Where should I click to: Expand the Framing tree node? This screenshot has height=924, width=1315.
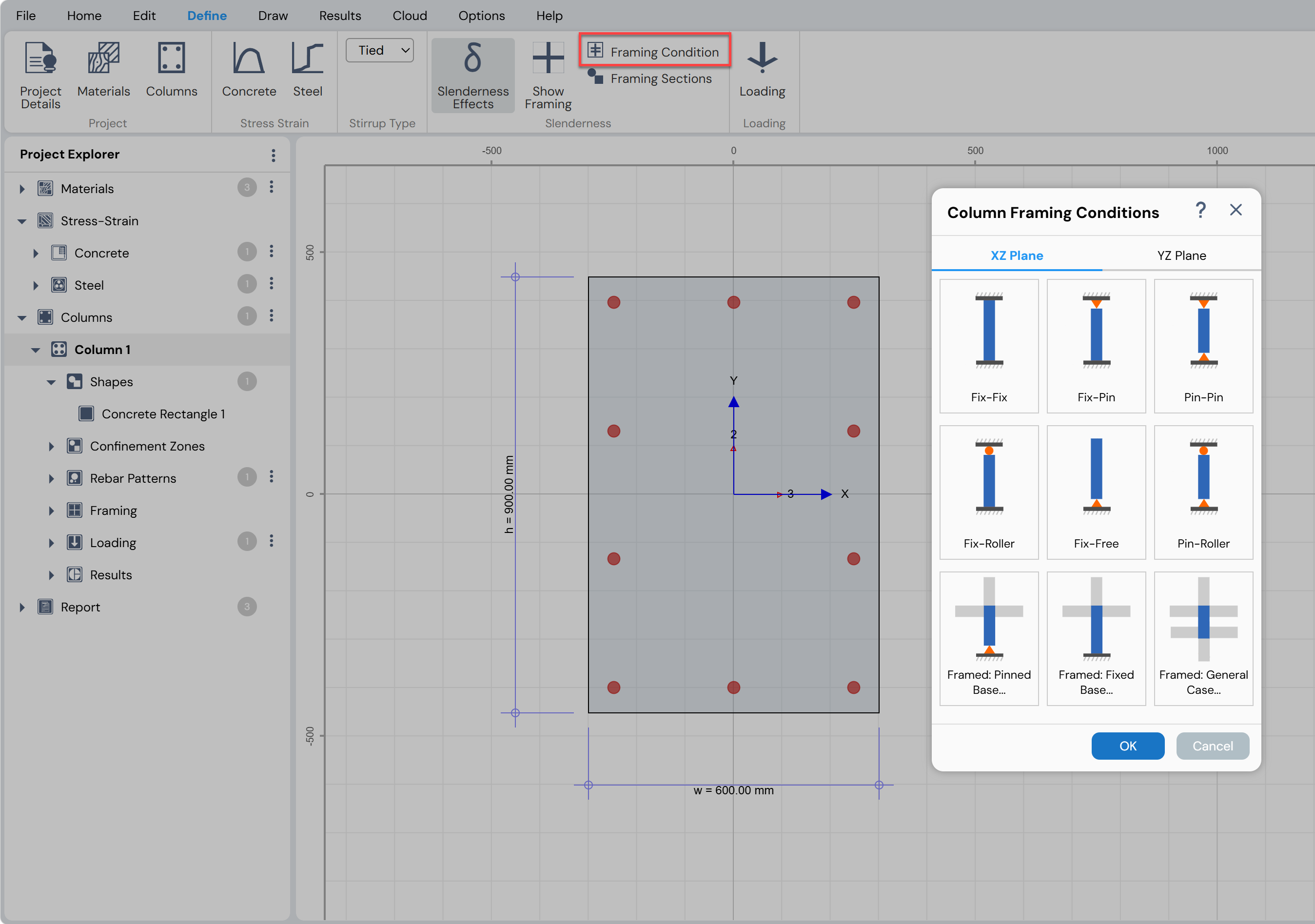pos(51,511)
